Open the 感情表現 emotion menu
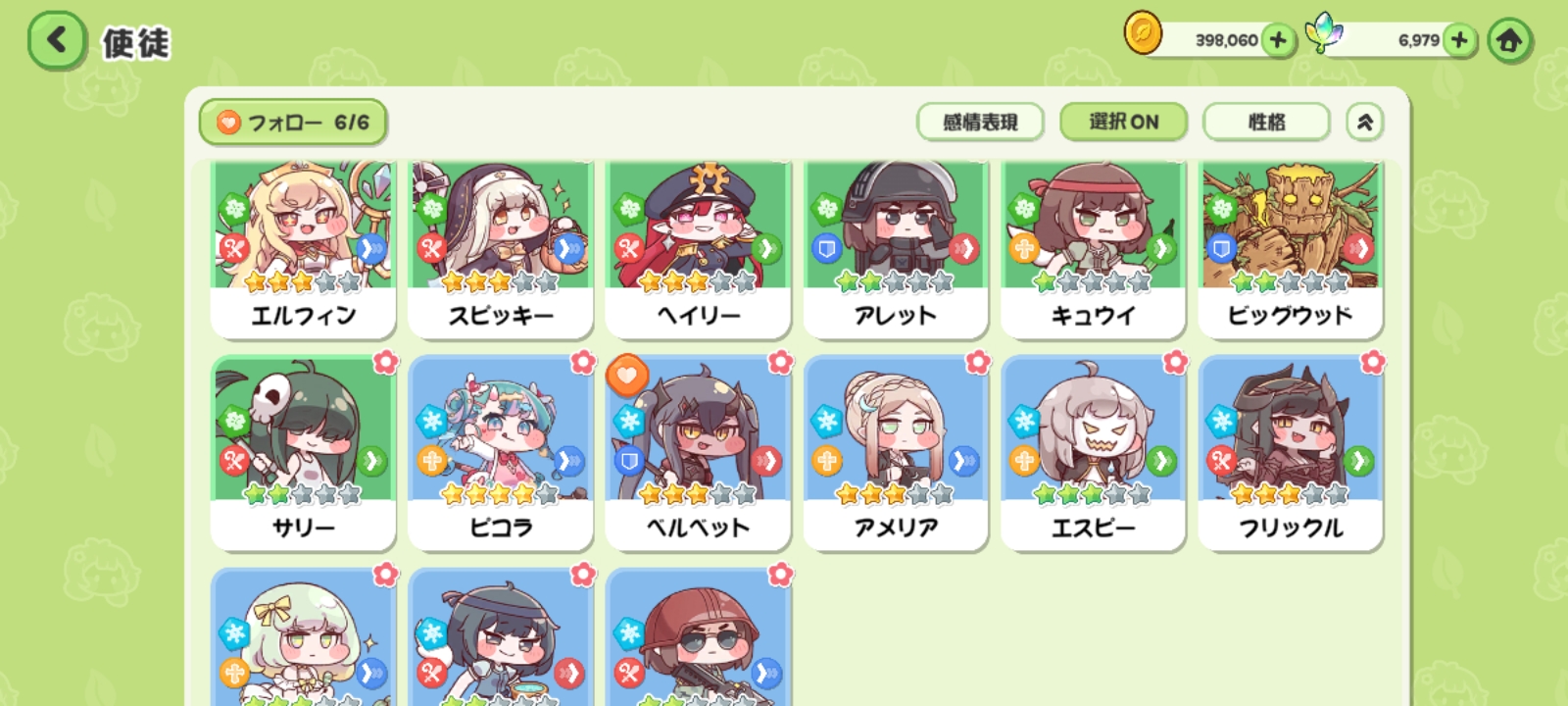Screen dimensions: 1568x706 pyautogui.click(x=980, y=122)
